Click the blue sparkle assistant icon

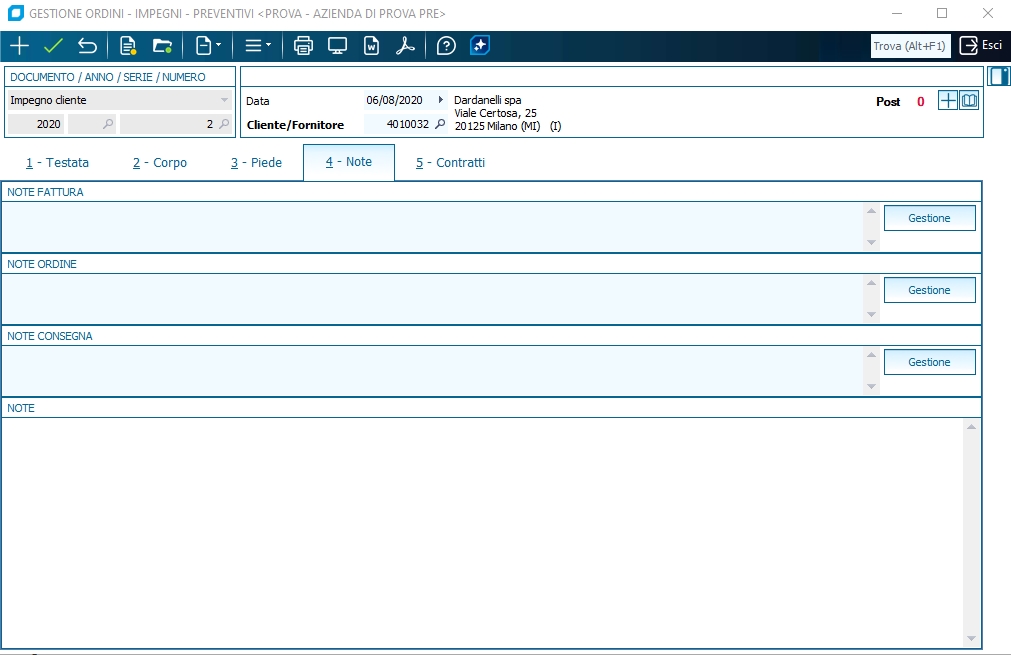pos(480,46)
